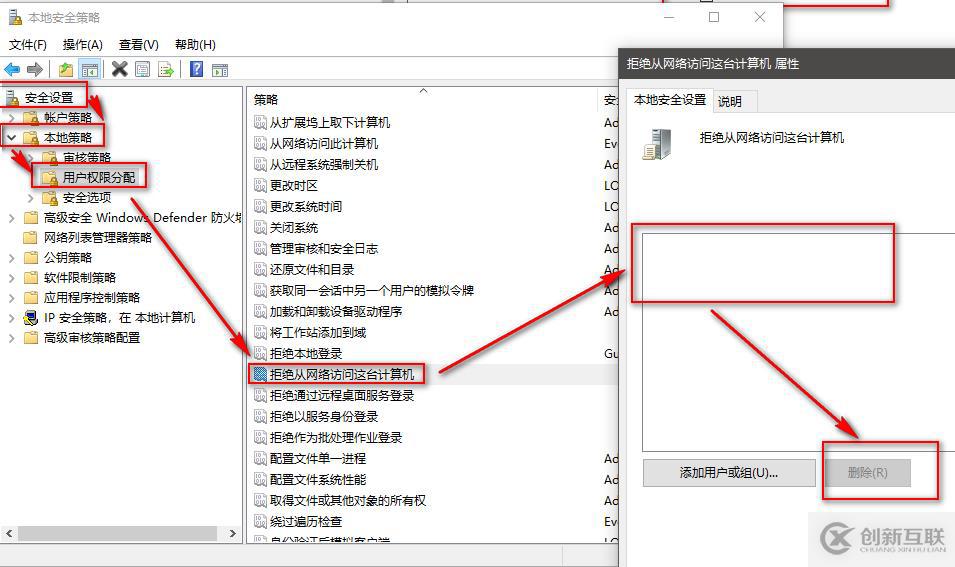955x567 pixels.
Task: Toggle the show/hide console tree icon
Action: [90, 69]
